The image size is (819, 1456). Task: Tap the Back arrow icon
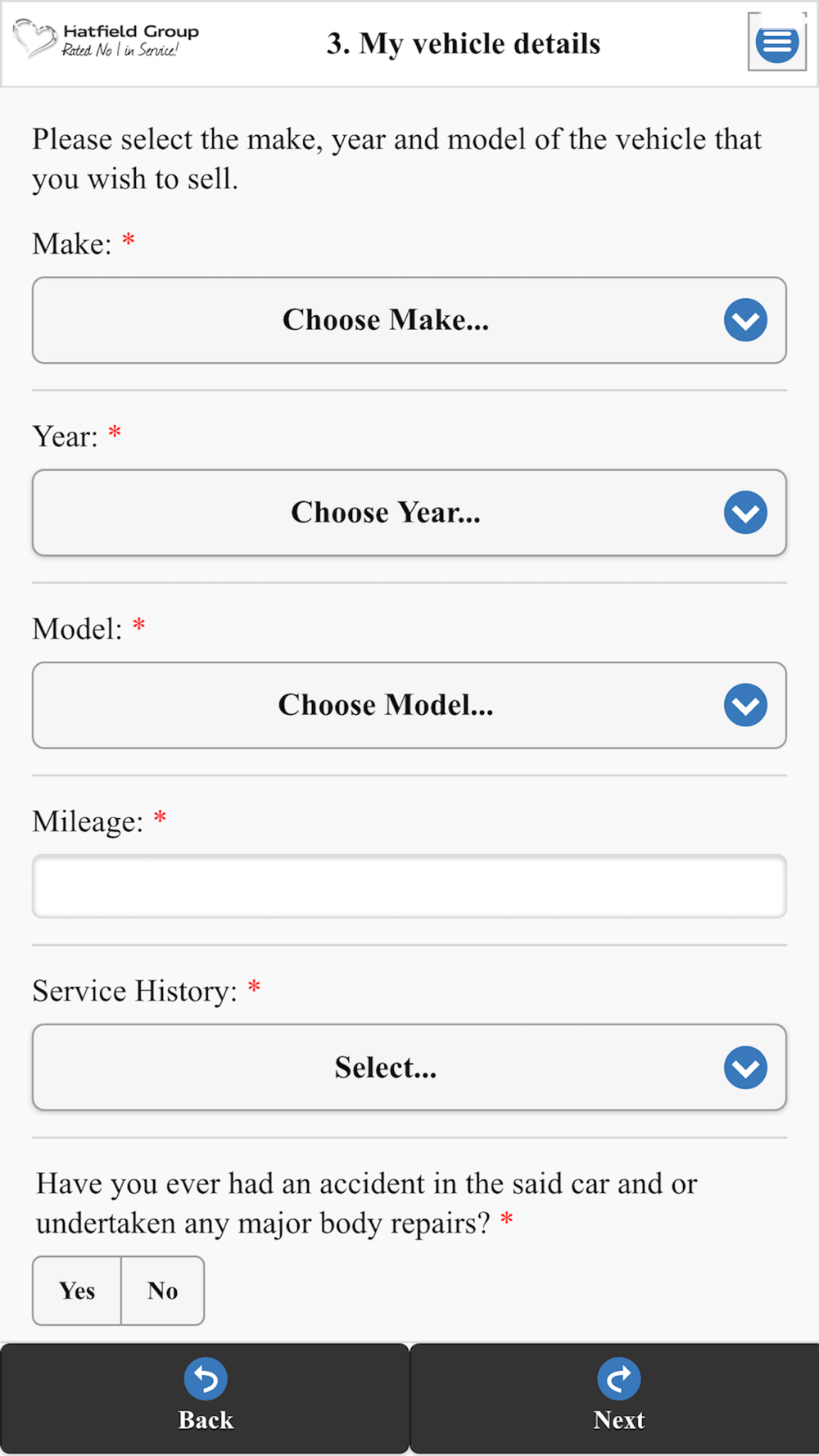click(206, 1379)
